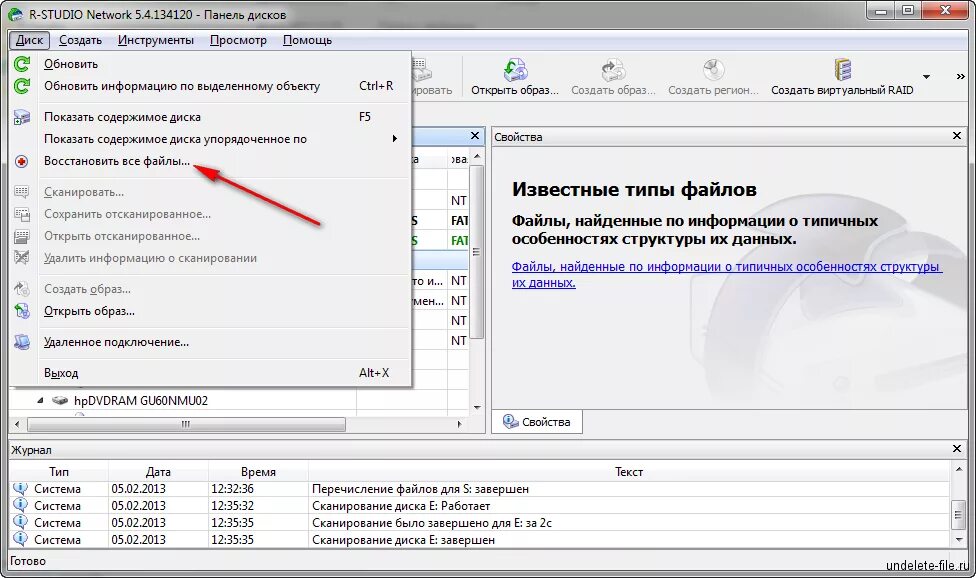Click the green refresh icon beside Обновить
976x578 pixels.
[22, 64]
